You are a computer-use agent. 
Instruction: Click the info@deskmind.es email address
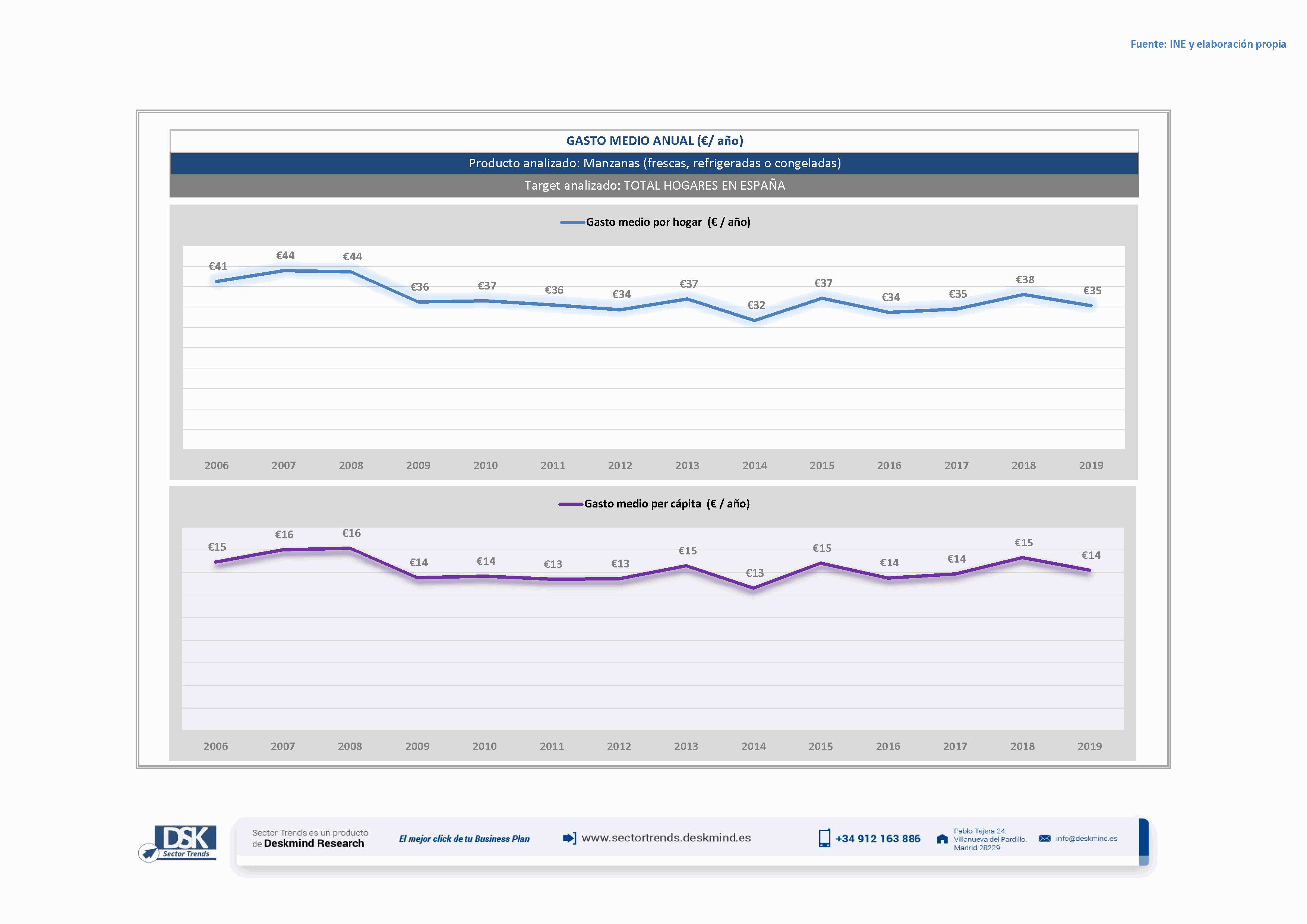tap(1086, 839)
